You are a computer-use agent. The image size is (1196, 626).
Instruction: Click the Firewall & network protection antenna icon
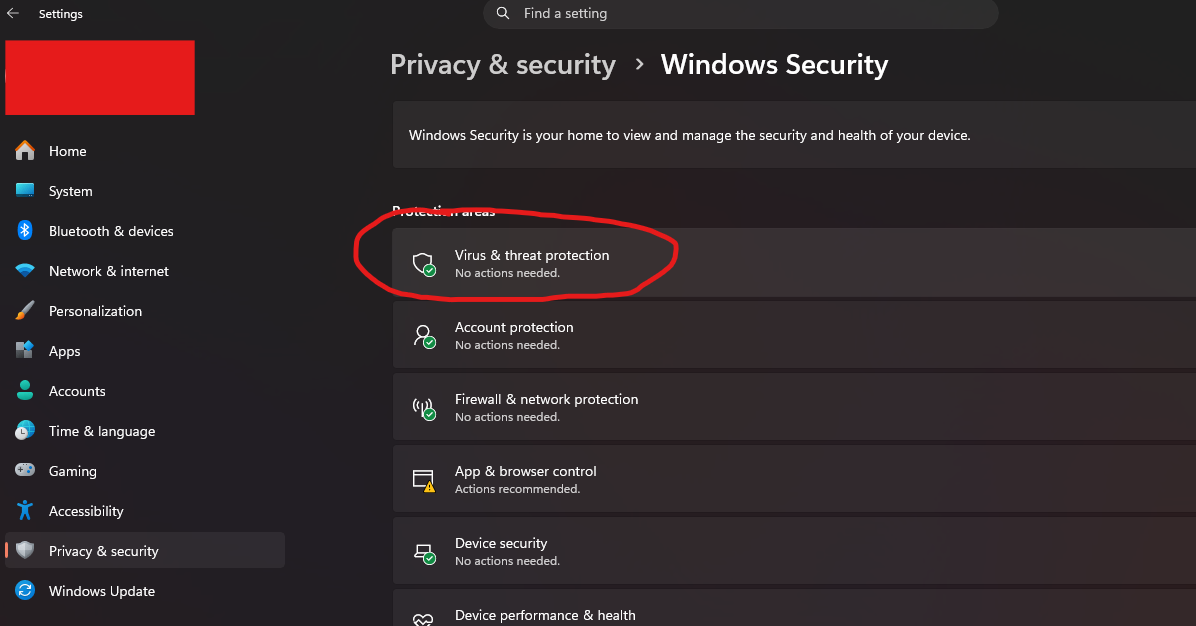424,408
